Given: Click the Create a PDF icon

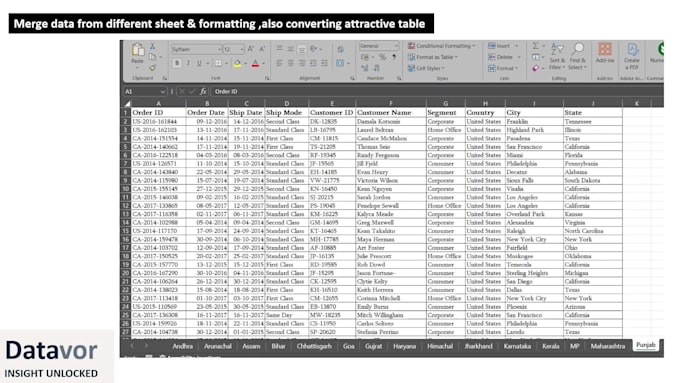Looking at the screenshot, I should point(632,49).
